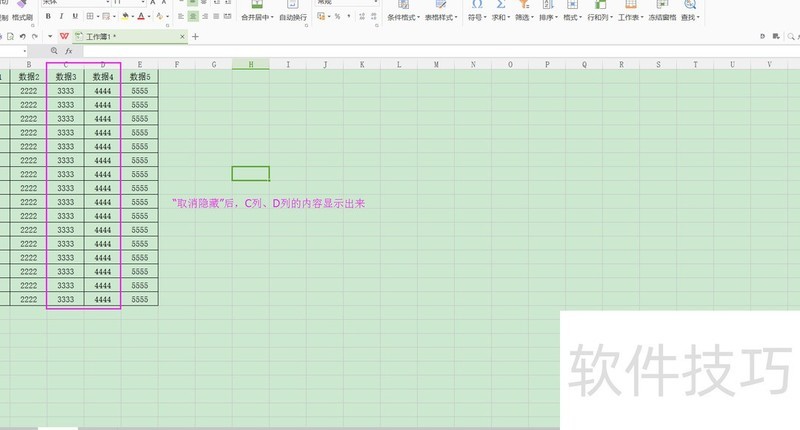Toggle center horizontal alignment
Image resolution: width=800 pixels, height=430 pixels.
click(193, 16)
